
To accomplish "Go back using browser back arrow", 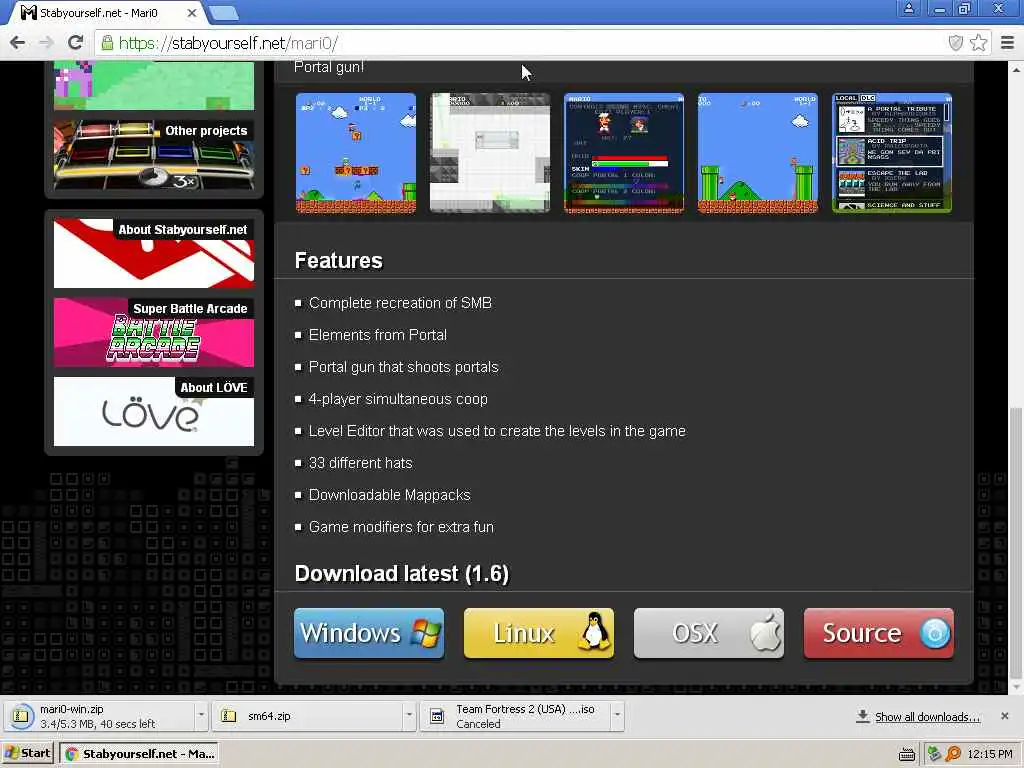I will coord(18,43).
